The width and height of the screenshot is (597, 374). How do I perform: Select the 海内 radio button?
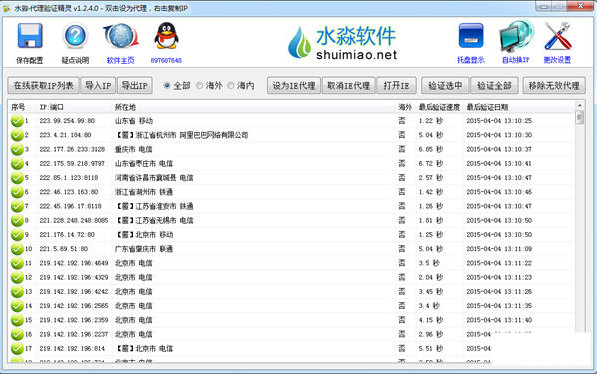point(231,86)
